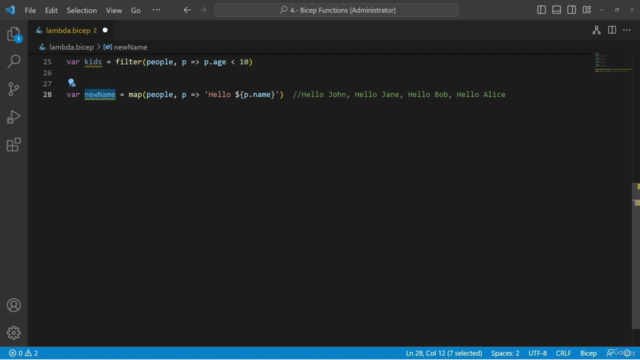Change indentation via Spaces: 2

click(x=505, y=353)
